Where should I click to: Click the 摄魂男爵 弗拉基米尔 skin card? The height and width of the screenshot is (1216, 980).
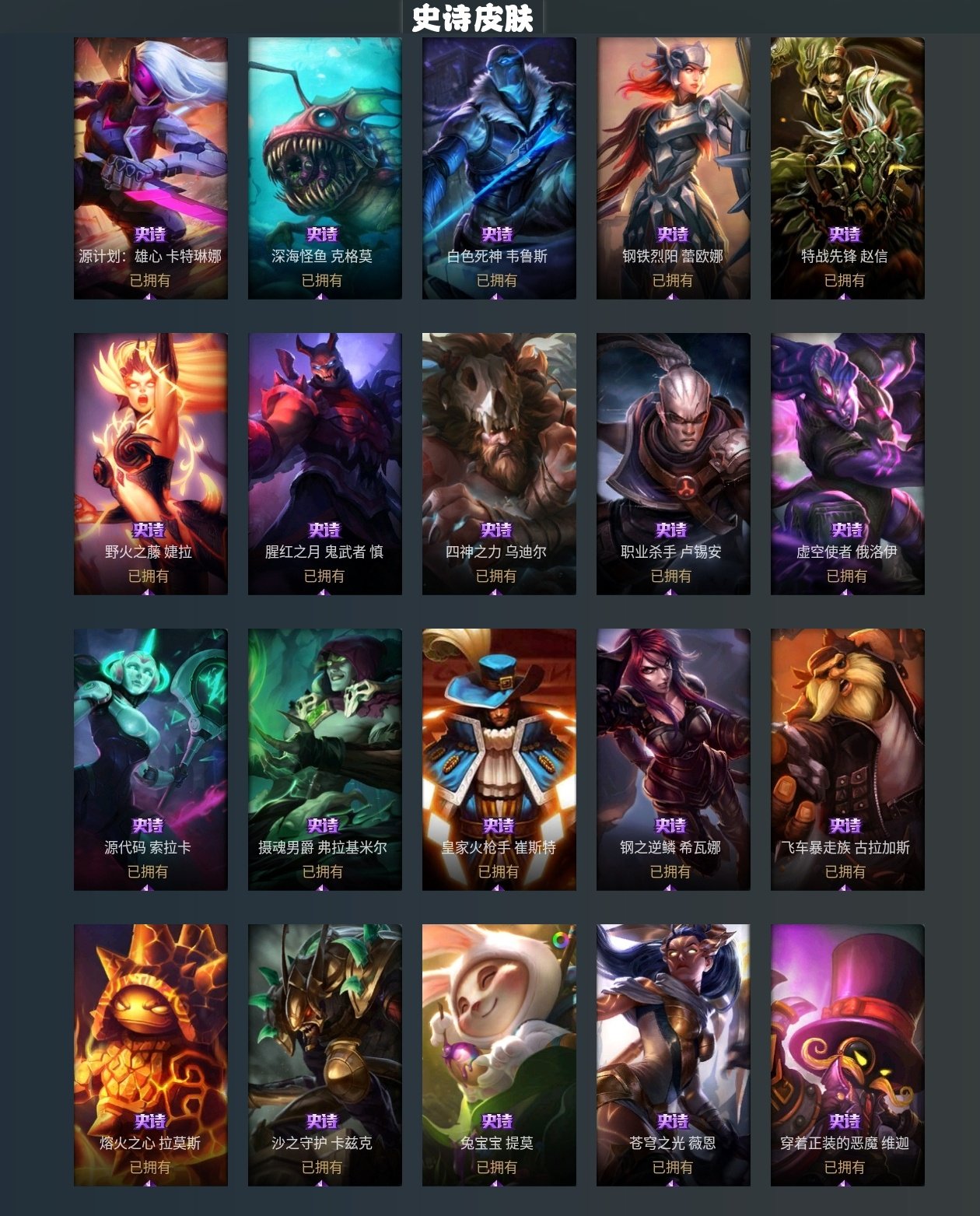[x=325, y=759]
